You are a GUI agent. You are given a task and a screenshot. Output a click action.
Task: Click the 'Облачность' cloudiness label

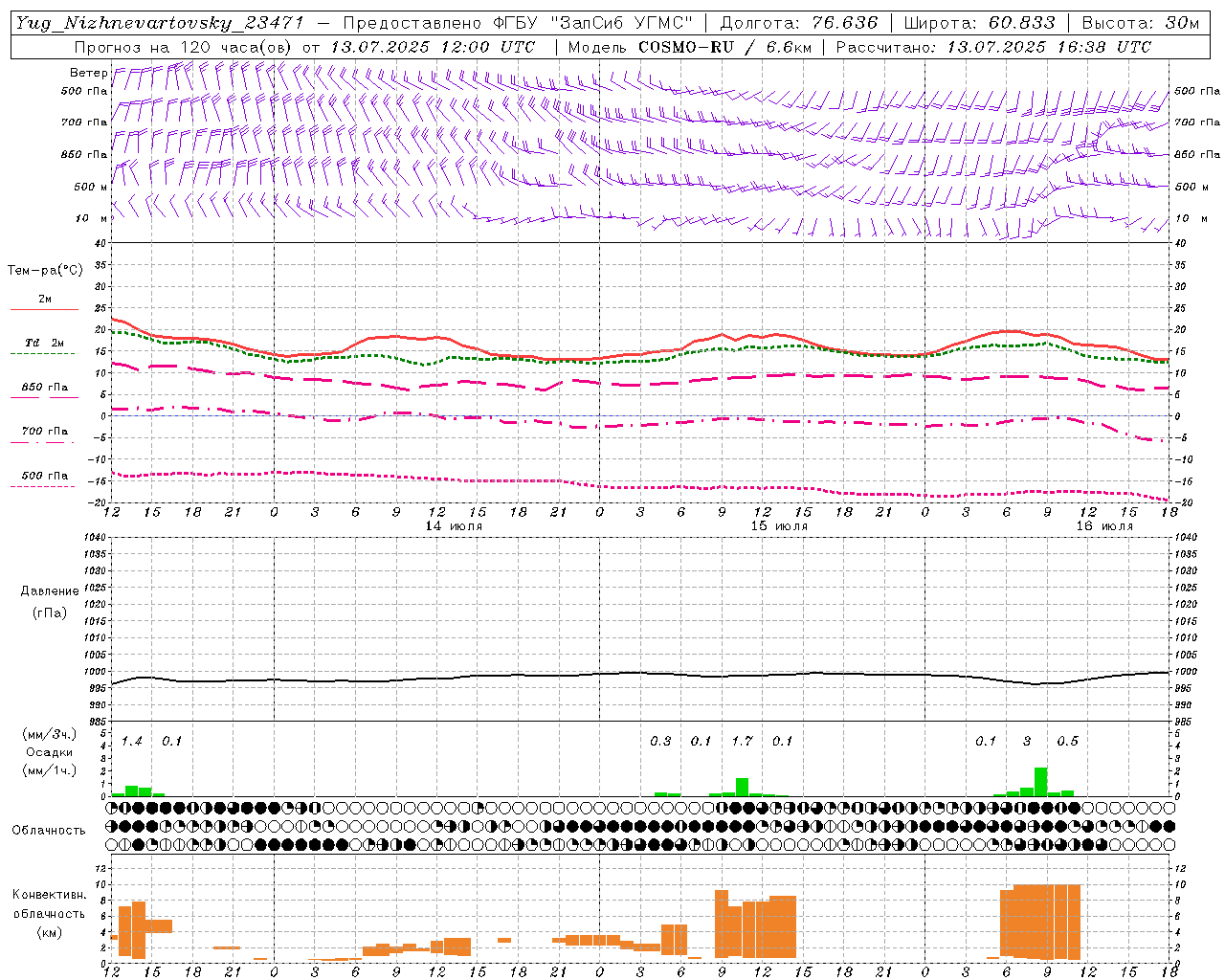pyautogui.click(x=49, y=831)
